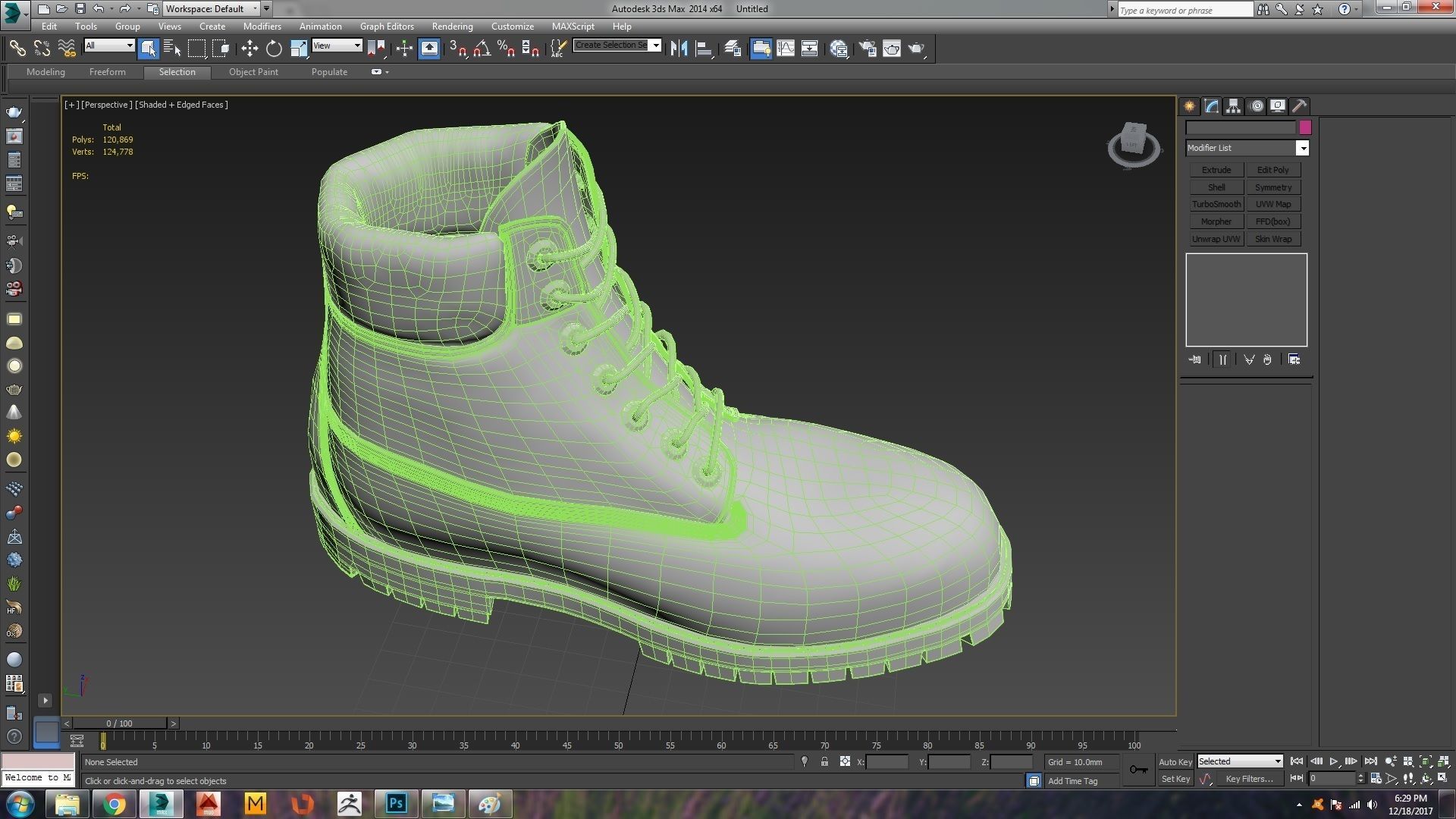Open key filter Selected dropdown
1456x819 pixels.
(x=1239, y=761)
